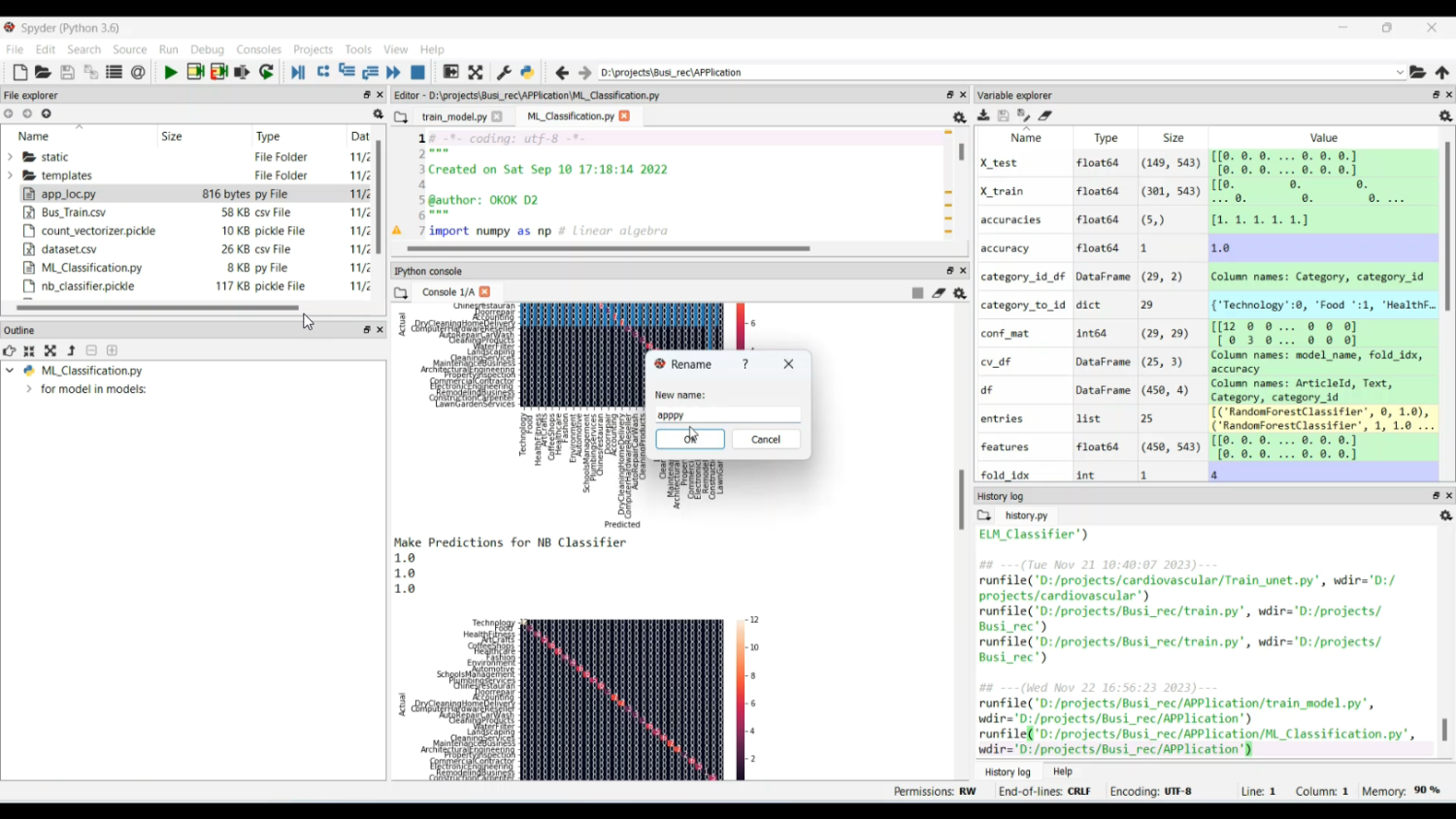Start debugging with the debug file icon

298,72
